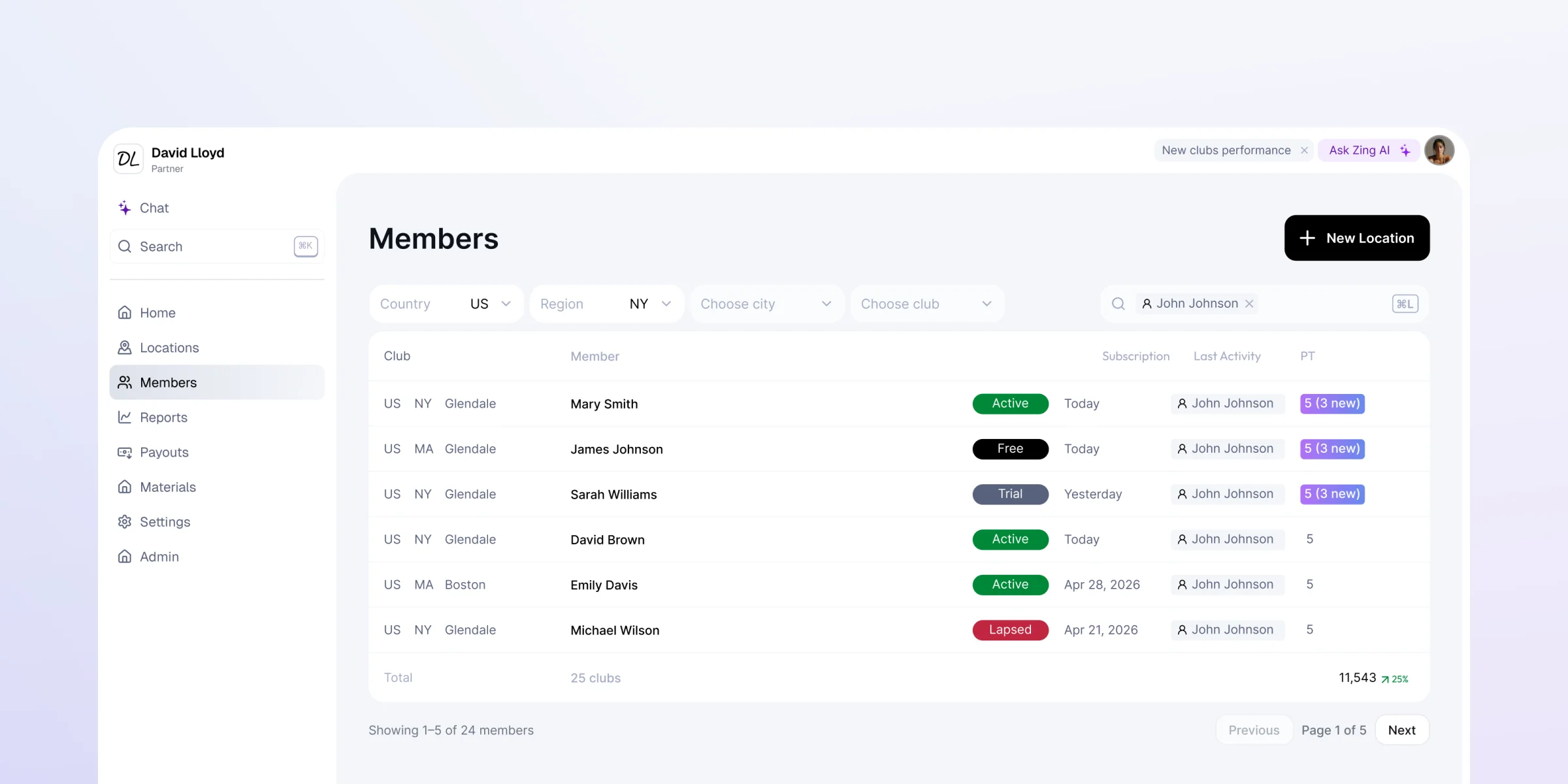Click the Admin icon in sidebar
The image size is (1568, 784).
tap(124, 556)
